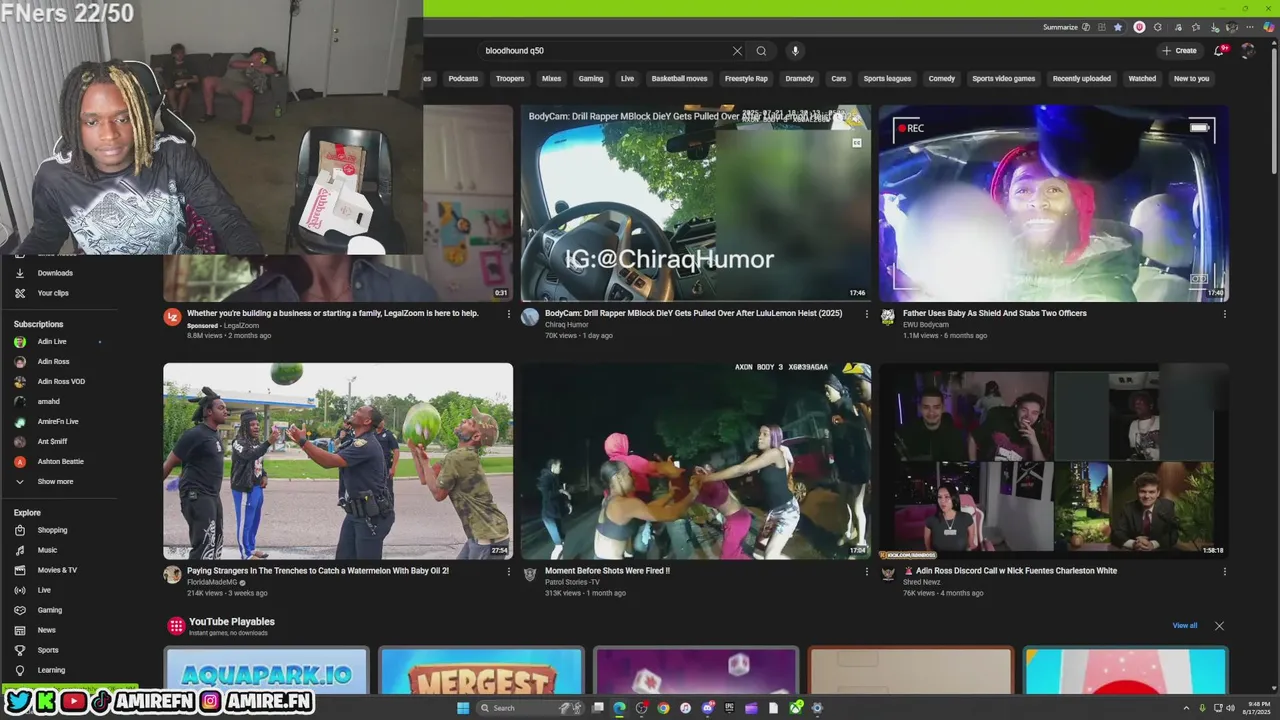Select the Sports video games chip
This screenshot has width=1280, height=720.
click(x=1004, y=78)
